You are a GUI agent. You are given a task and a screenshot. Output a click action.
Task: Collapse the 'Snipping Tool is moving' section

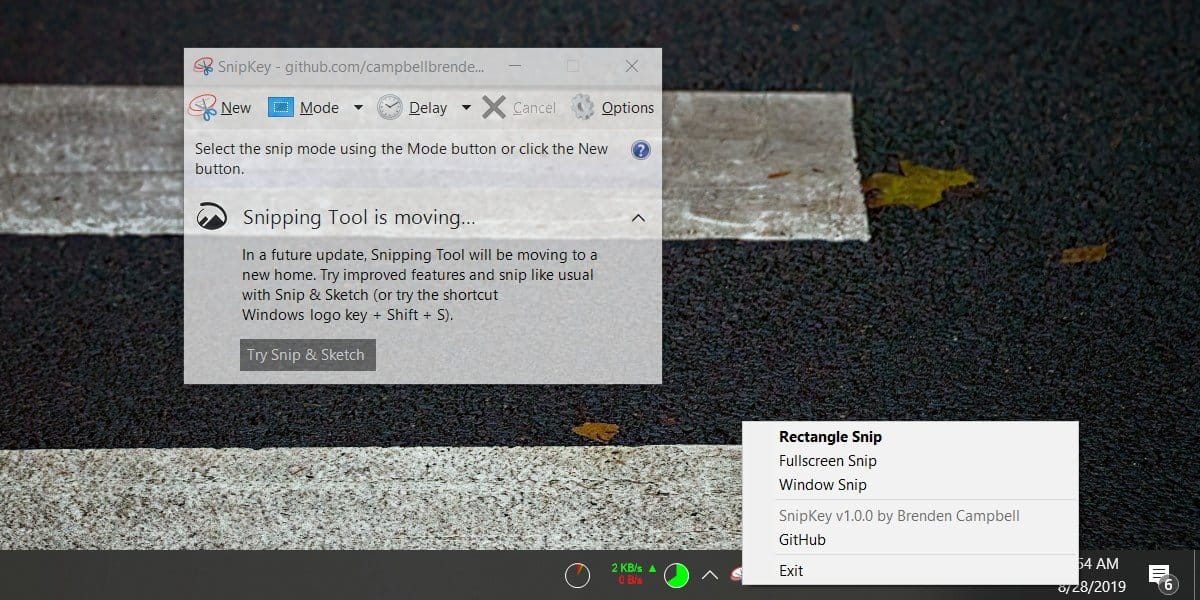coord(638,218)
